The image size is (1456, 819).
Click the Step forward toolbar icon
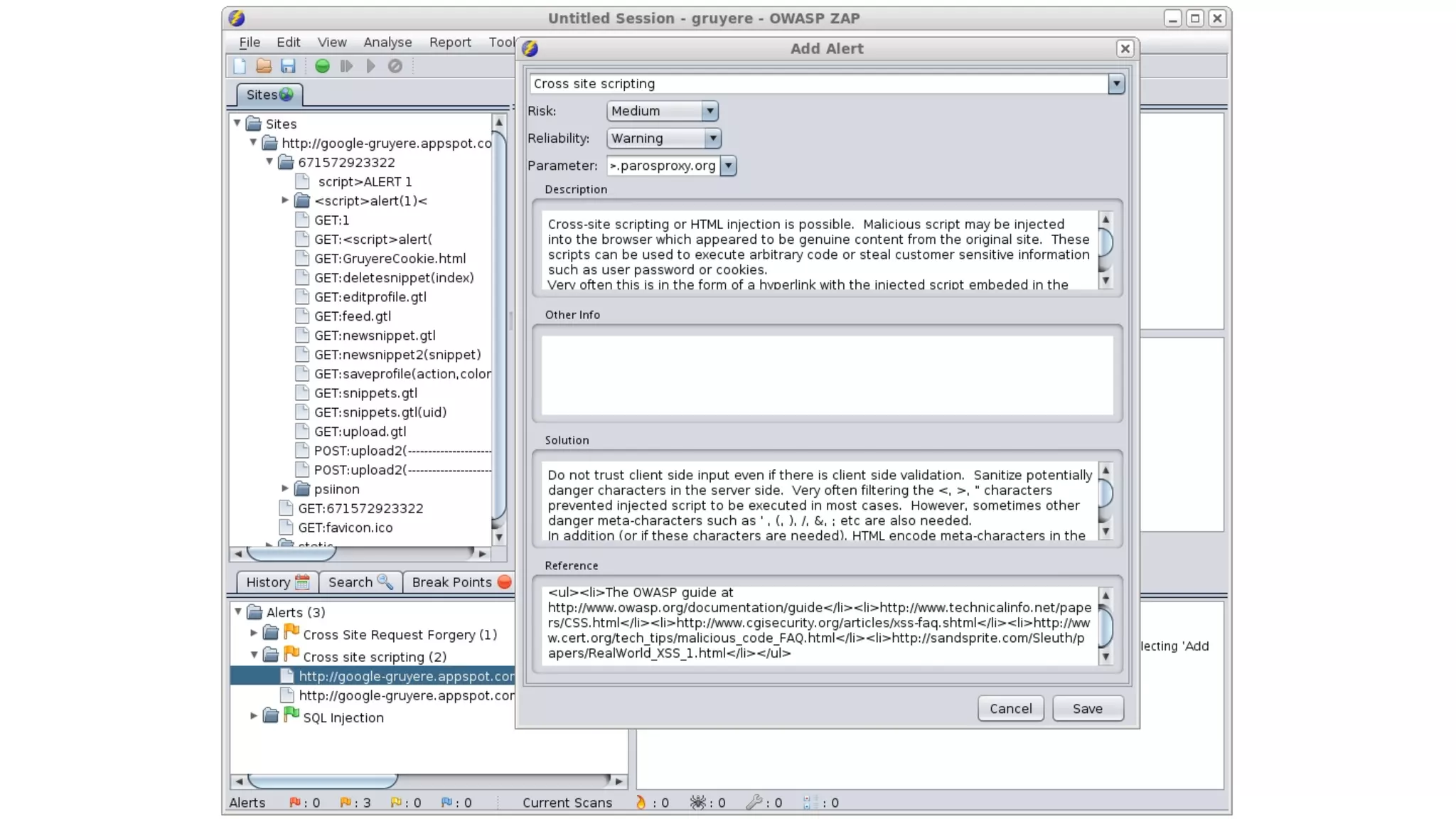pos(346,66)
